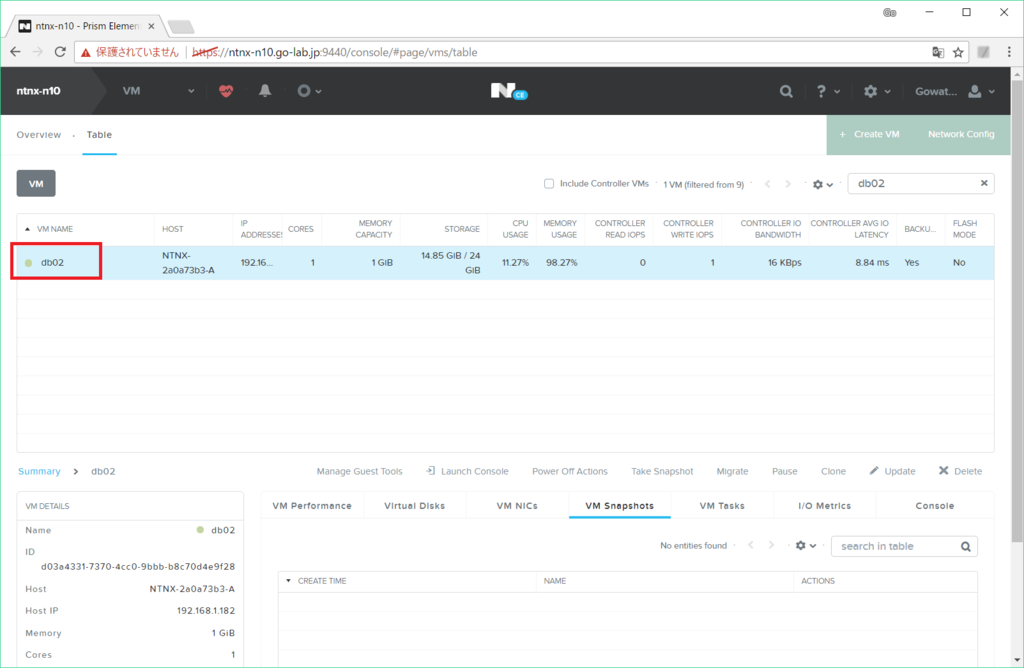The height and width of the screenshot is (668, 1024).
Task: Clear the db02 search filter
Action: click(x=984, y=183)
